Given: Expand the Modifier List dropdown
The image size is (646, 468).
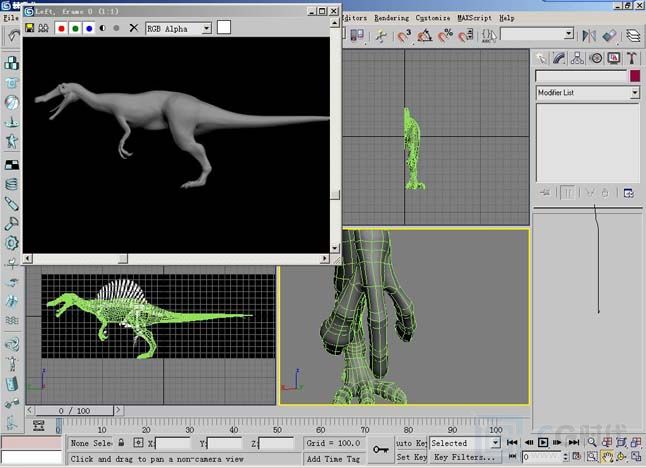Looking at the screenshot, I should pyautogui.click(x=635, y=93).
